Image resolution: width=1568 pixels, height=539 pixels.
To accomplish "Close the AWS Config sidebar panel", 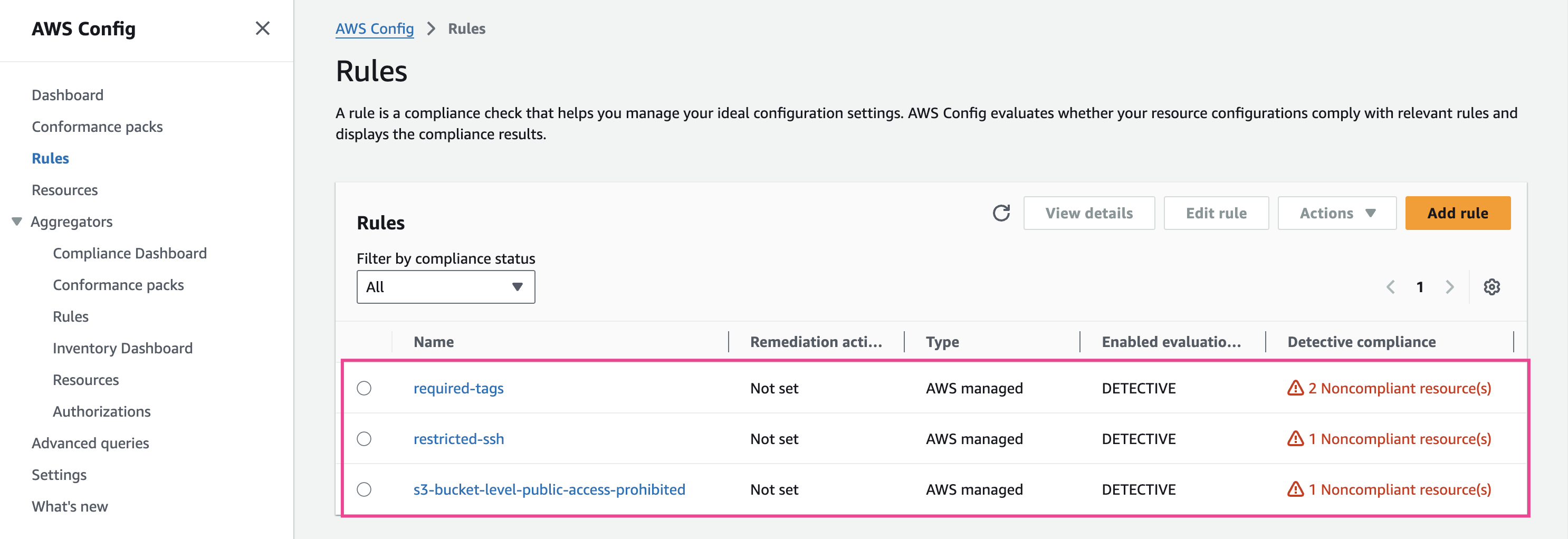I will (x=262, y=28).
